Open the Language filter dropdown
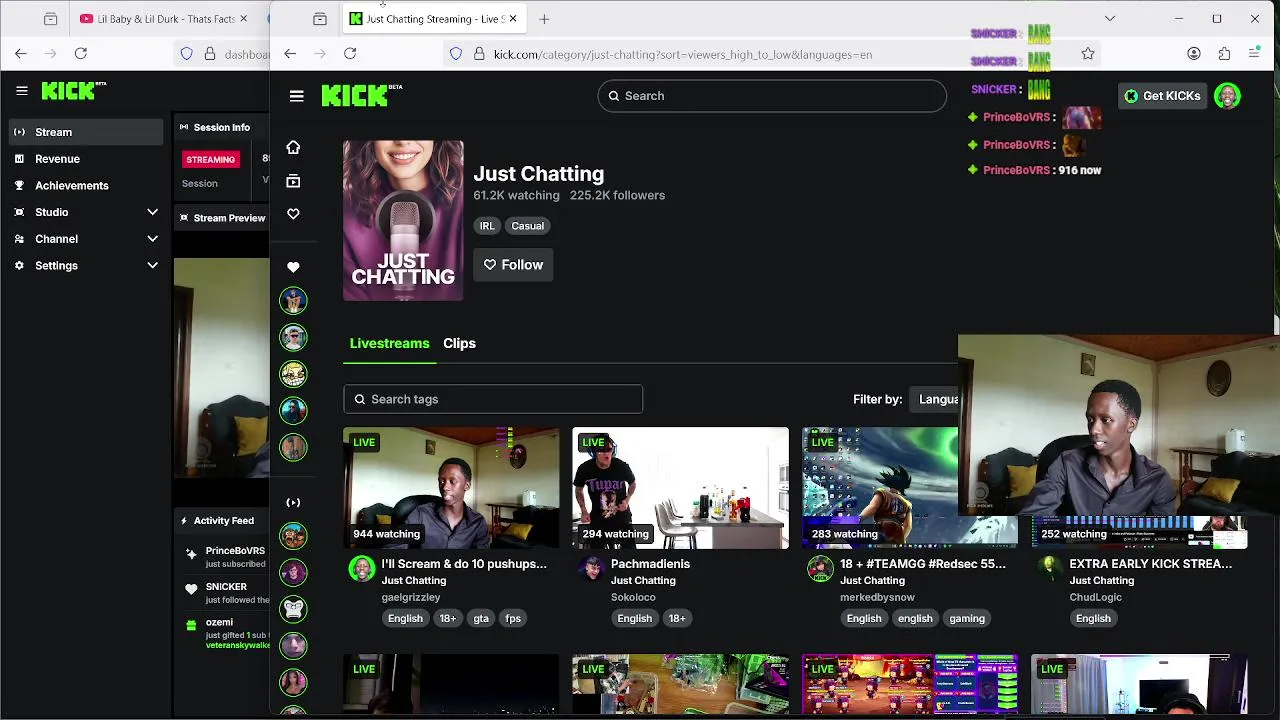The width and height of the screenshot is (1280, 720). pyautogui.click(x=934, y=399)
